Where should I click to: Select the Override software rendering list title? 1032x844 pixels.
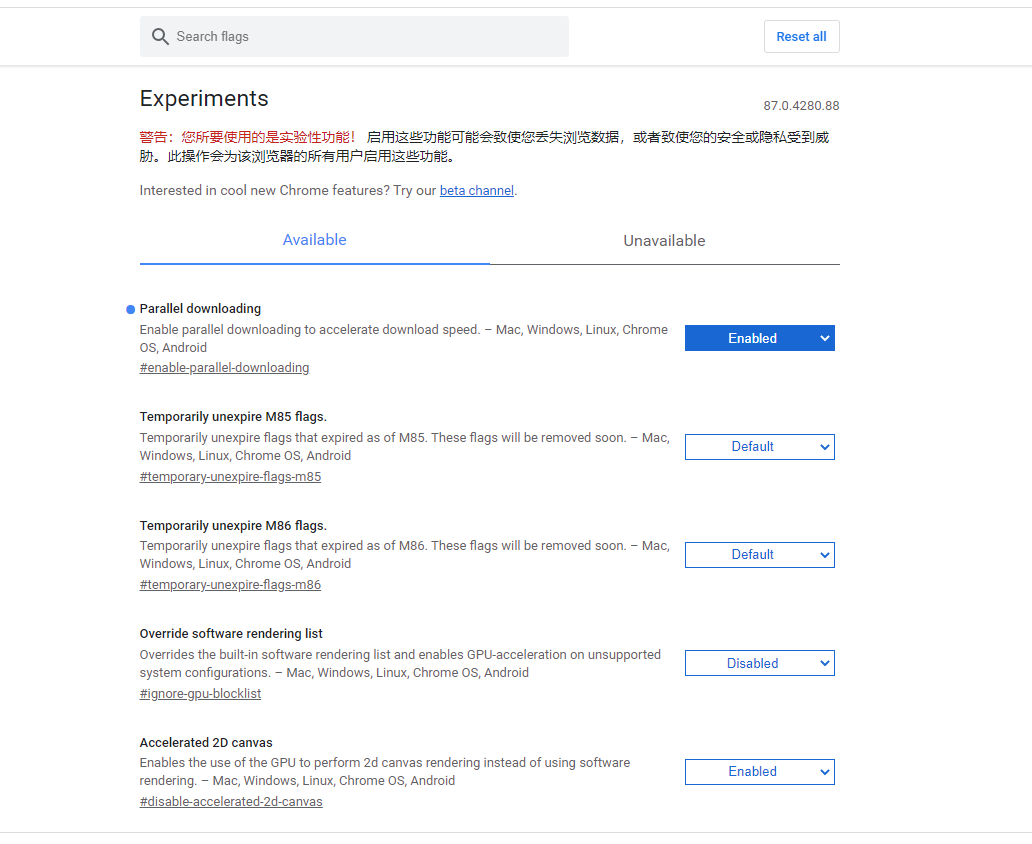coord(231,633)
